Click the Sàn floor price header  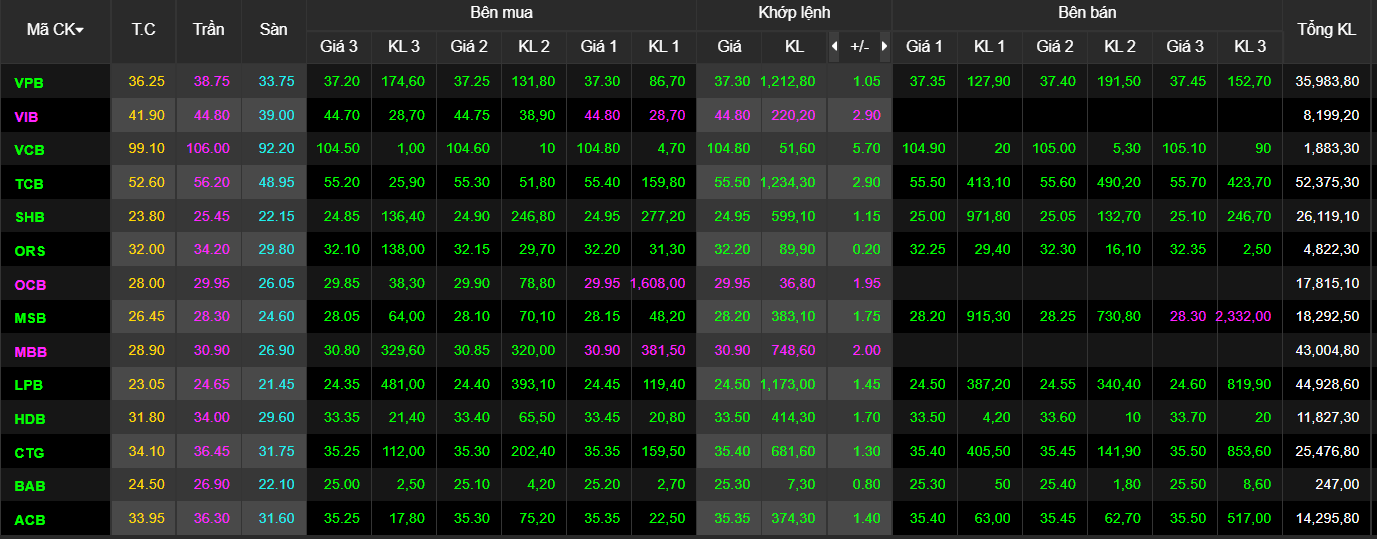[273, 30]
